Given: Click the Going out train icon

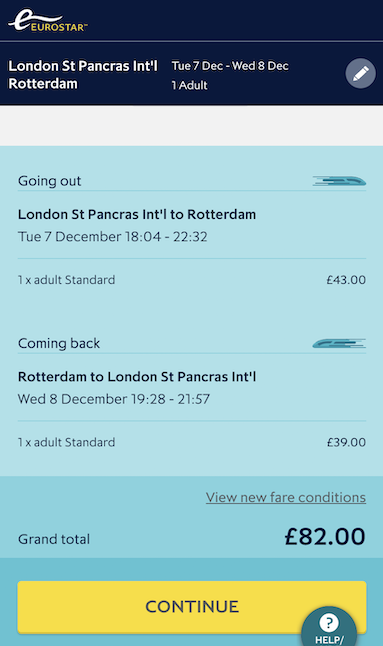Looking at the screenshot, I should pos(339,180).
